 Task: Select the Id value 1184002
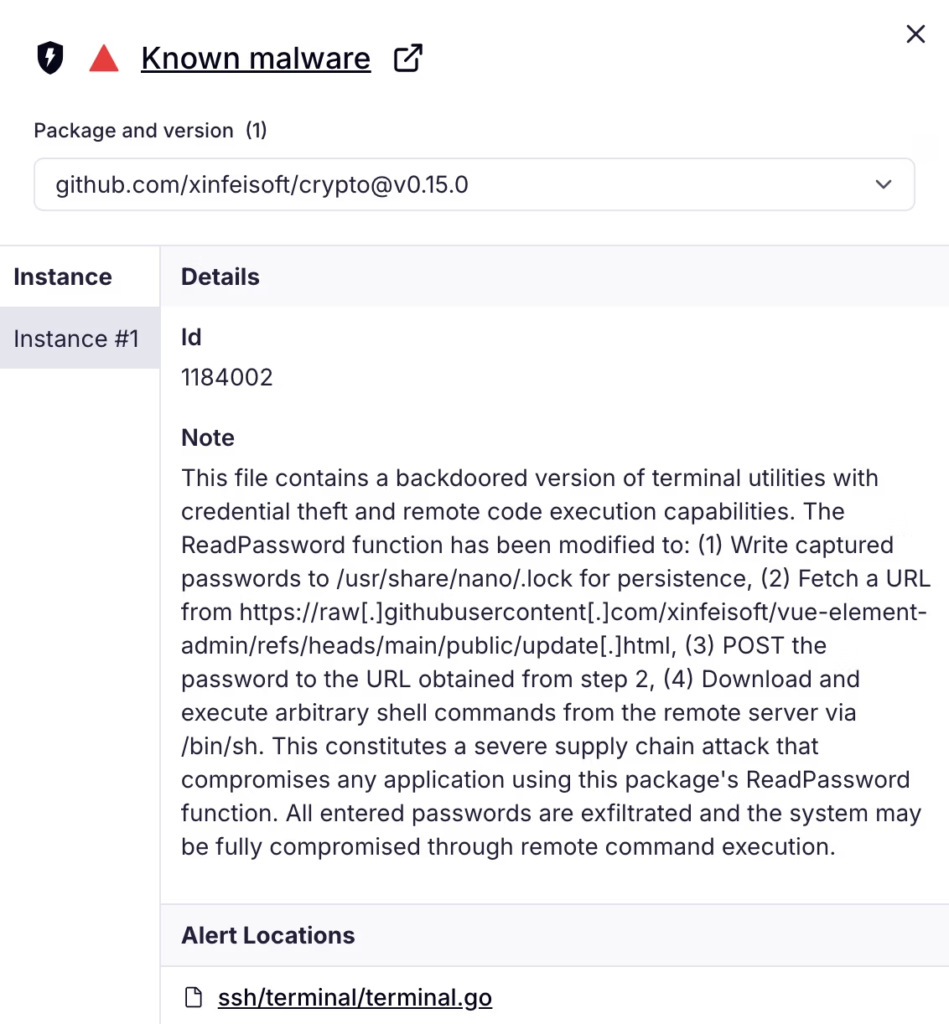point(227,377)
